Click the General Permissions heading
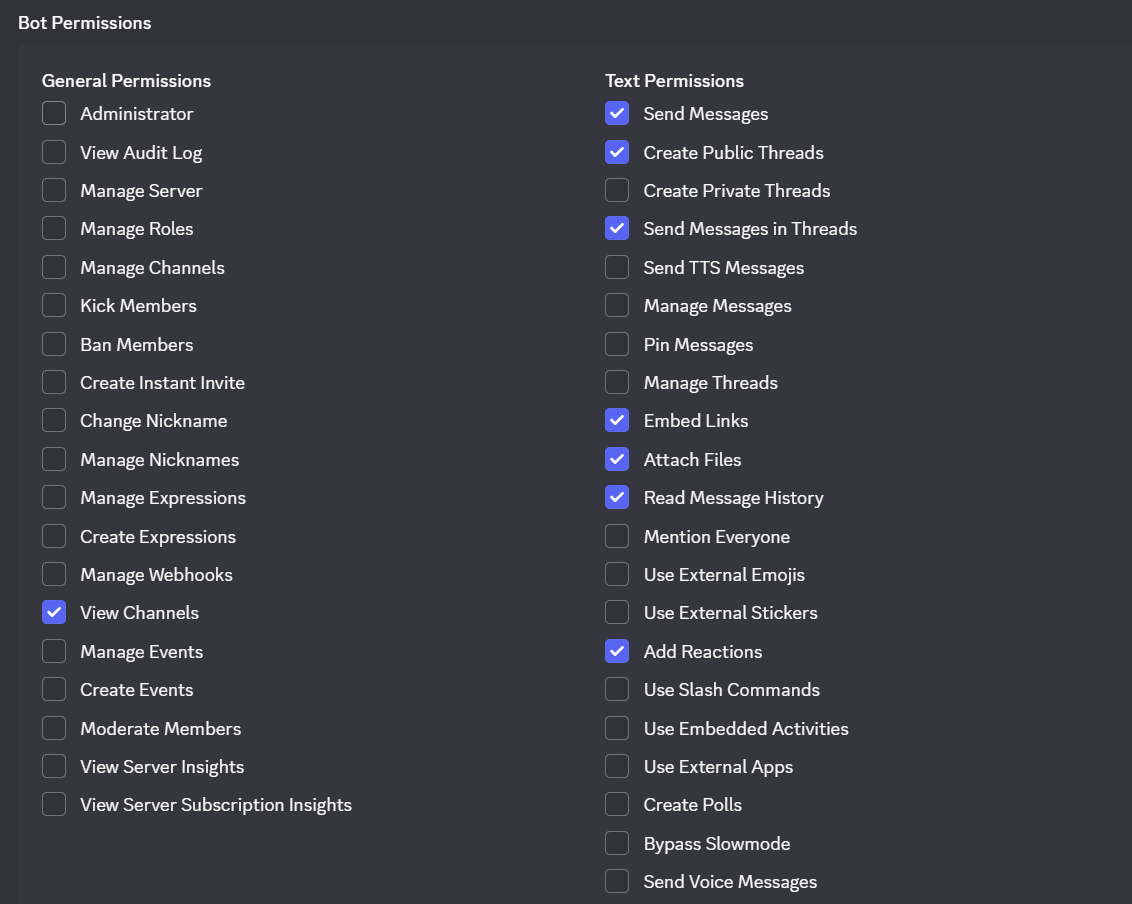1132x904 pixels. click(126, 81)
